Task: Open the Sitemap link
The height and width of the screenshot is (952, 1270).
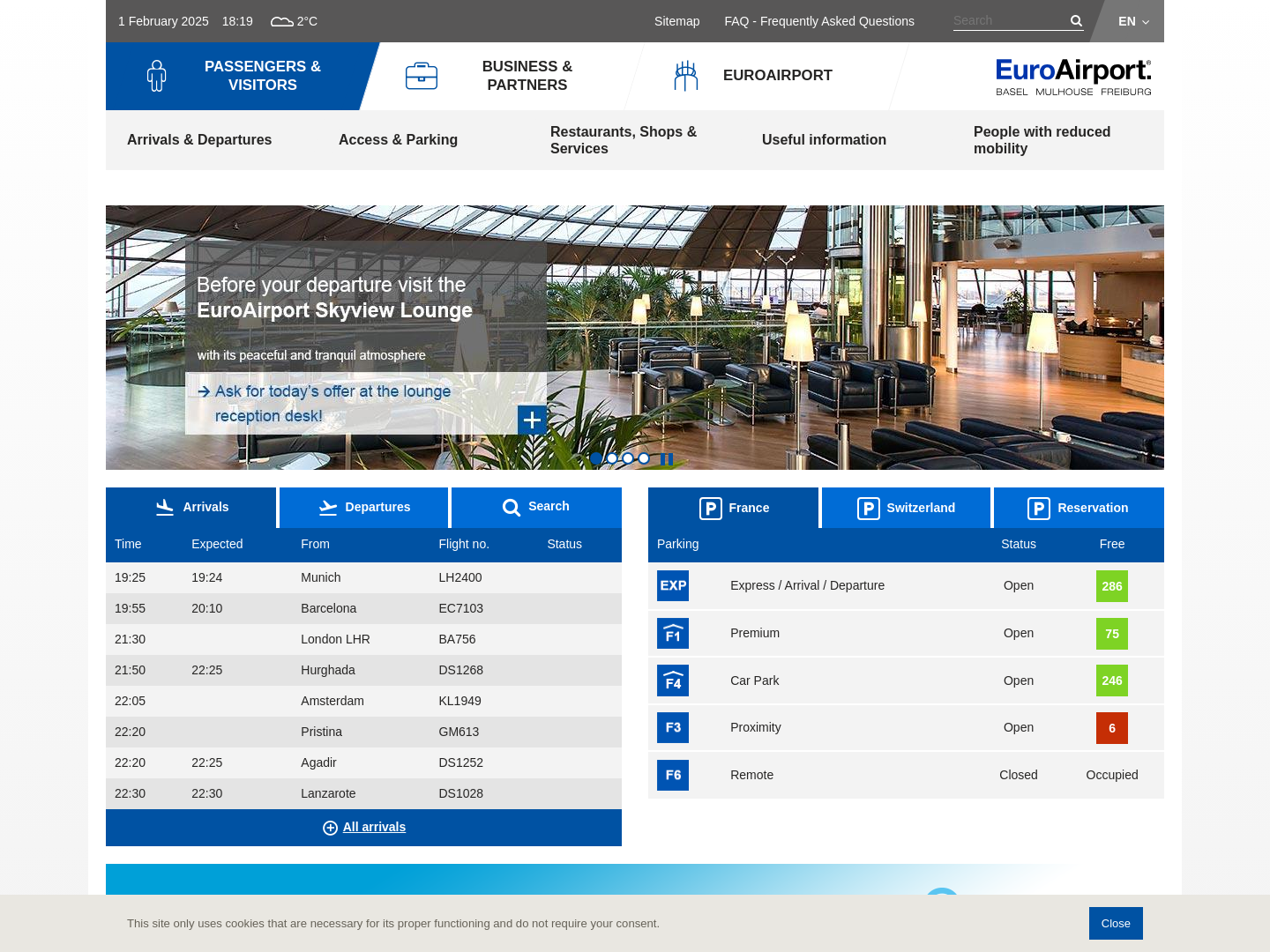Action: coord(676,21)
